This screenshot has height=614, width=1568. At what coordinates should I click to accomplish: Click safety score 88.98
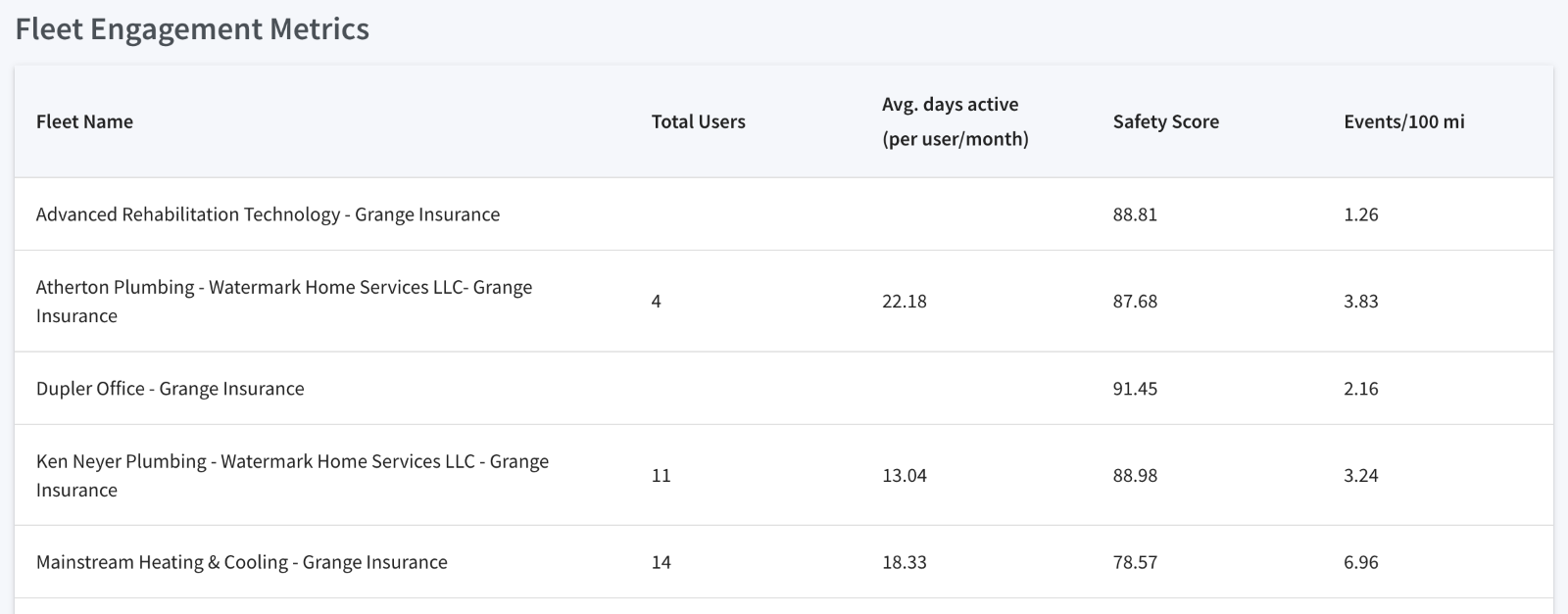point(1135,476)
